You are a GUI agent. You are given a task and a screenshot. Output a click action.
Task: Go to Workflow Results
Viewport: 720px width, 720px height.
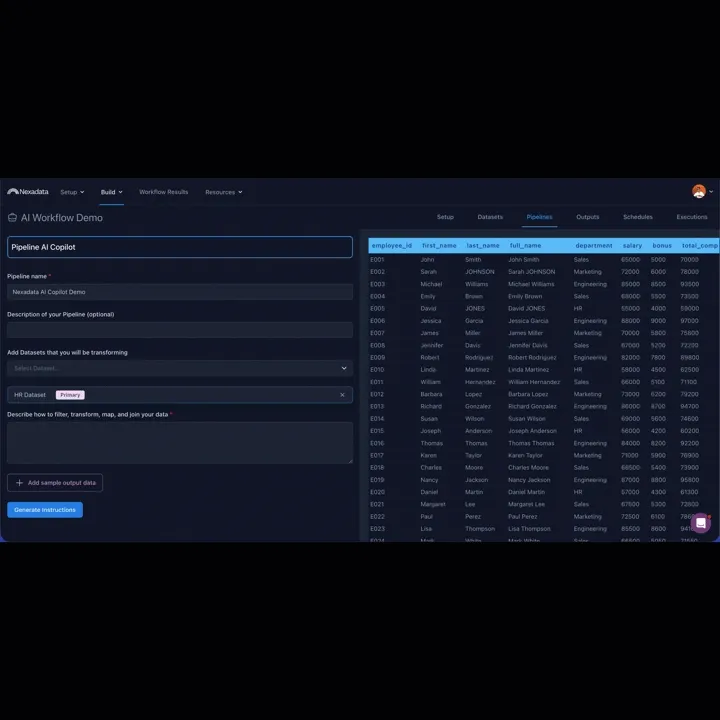pyautogui.click(x=163, y=192)
